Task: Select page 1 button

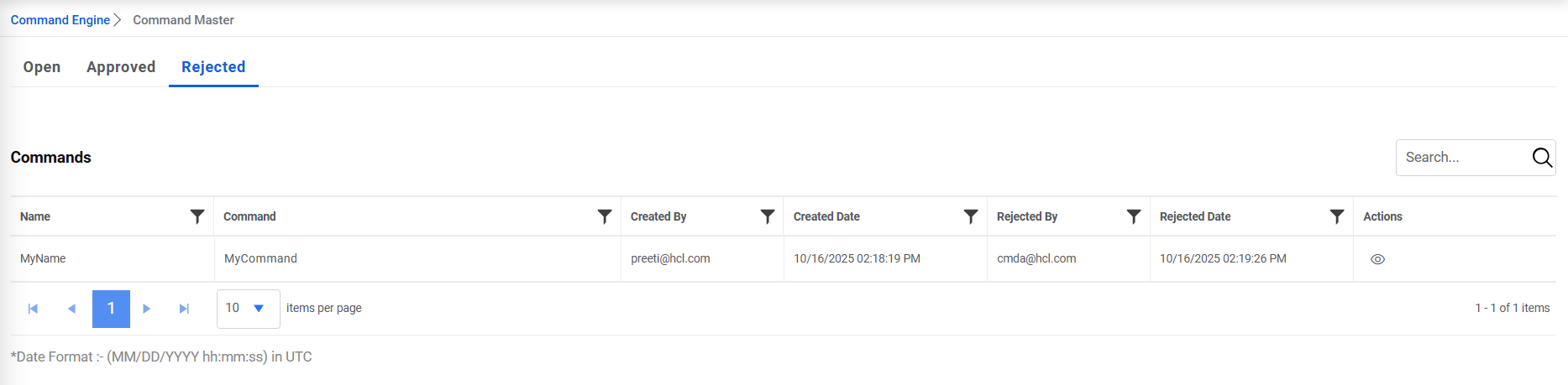Action: [x=111, y=309]
